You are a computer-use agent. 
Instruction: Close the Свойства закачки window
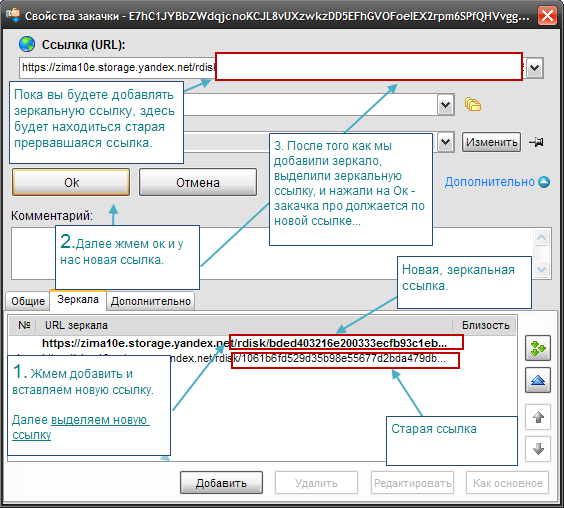(547, 16)
